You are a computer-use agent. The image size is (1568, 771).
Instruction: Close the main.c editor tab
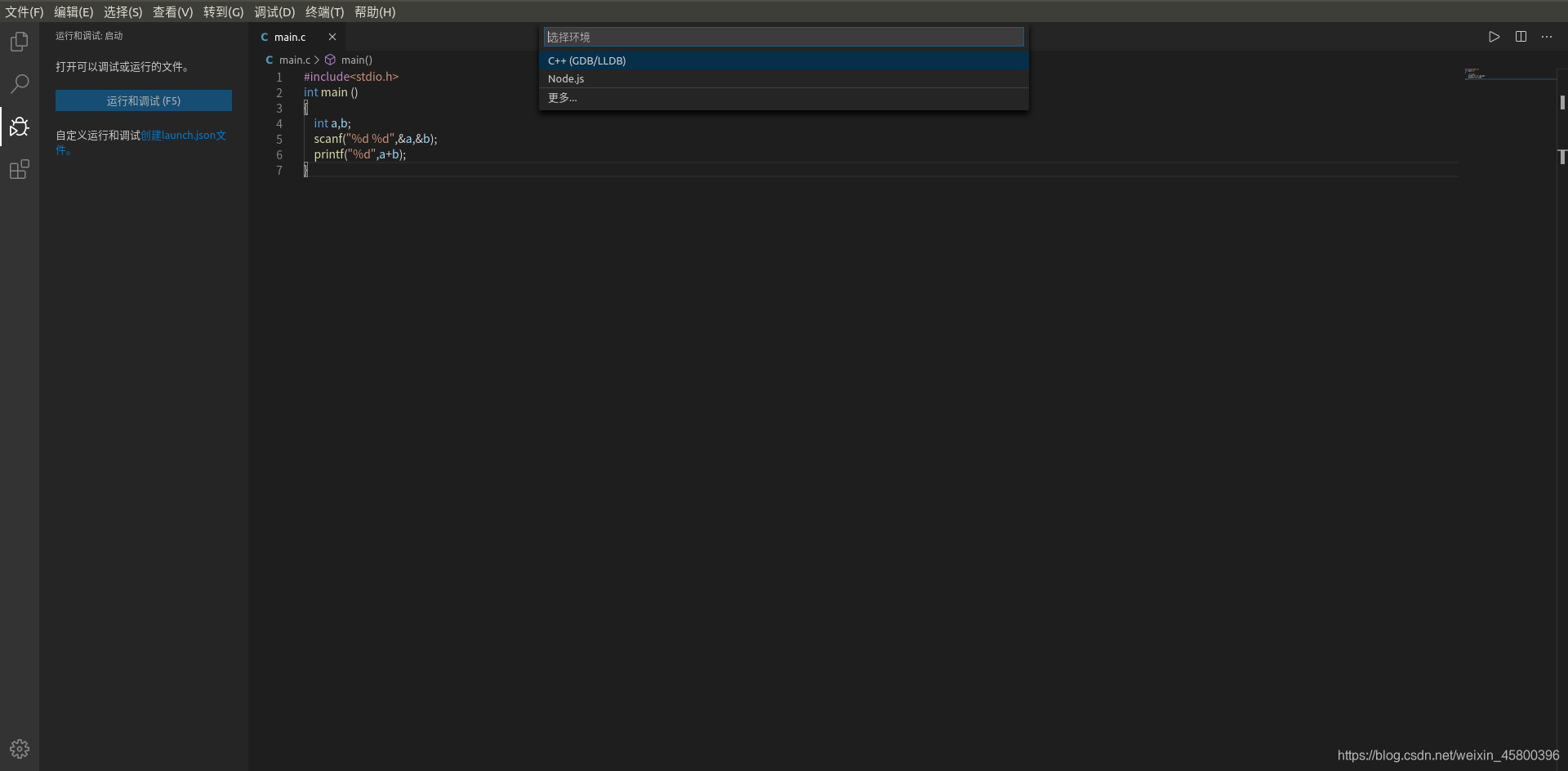tap(332, 37)
